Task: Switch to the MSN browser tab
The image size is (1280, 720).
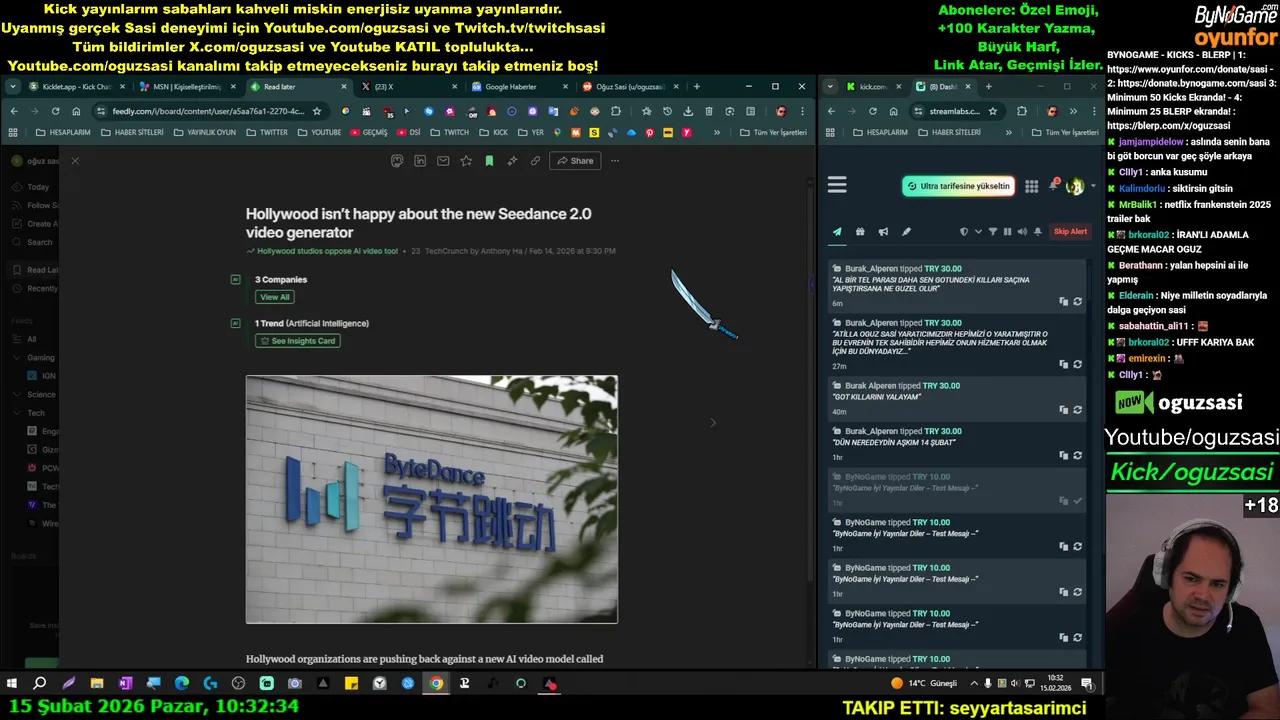Action: (x=186, y=87)
